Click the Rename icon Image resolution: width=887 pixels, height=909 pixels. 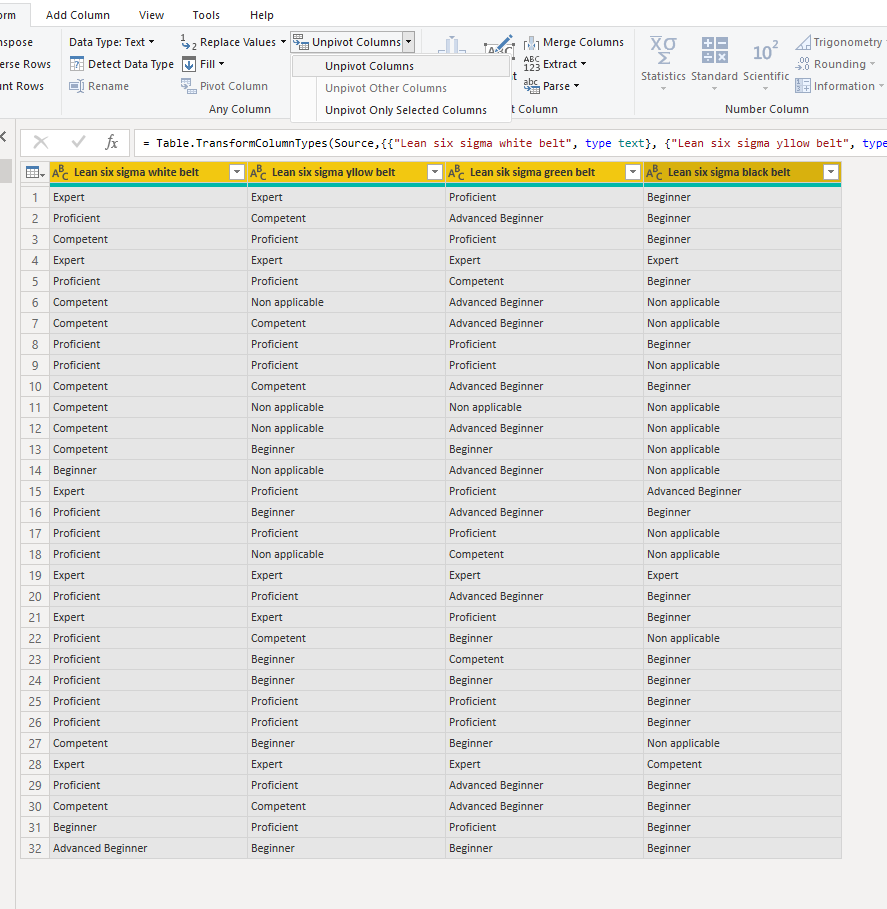tap(77, 86)
